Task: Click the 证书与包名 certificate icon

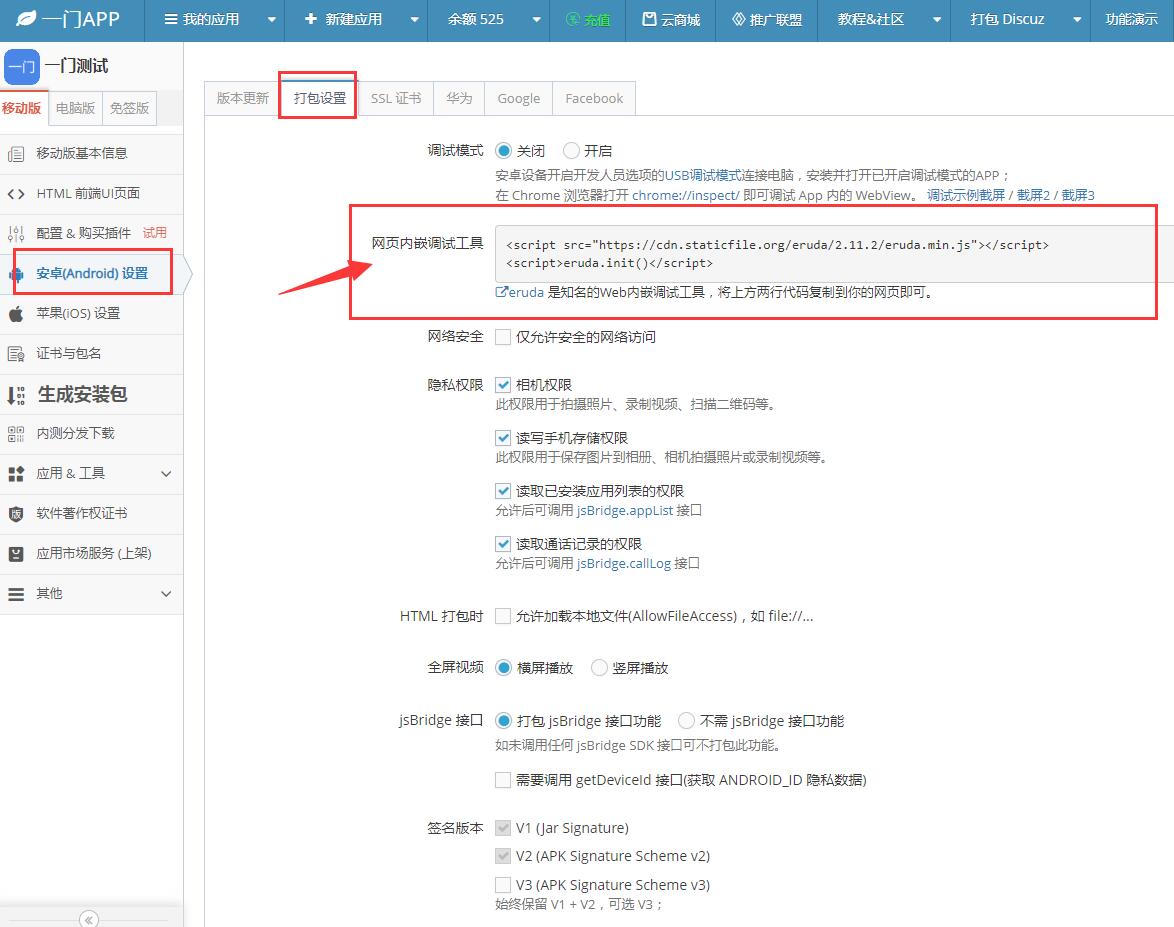Action: (16, 353)
